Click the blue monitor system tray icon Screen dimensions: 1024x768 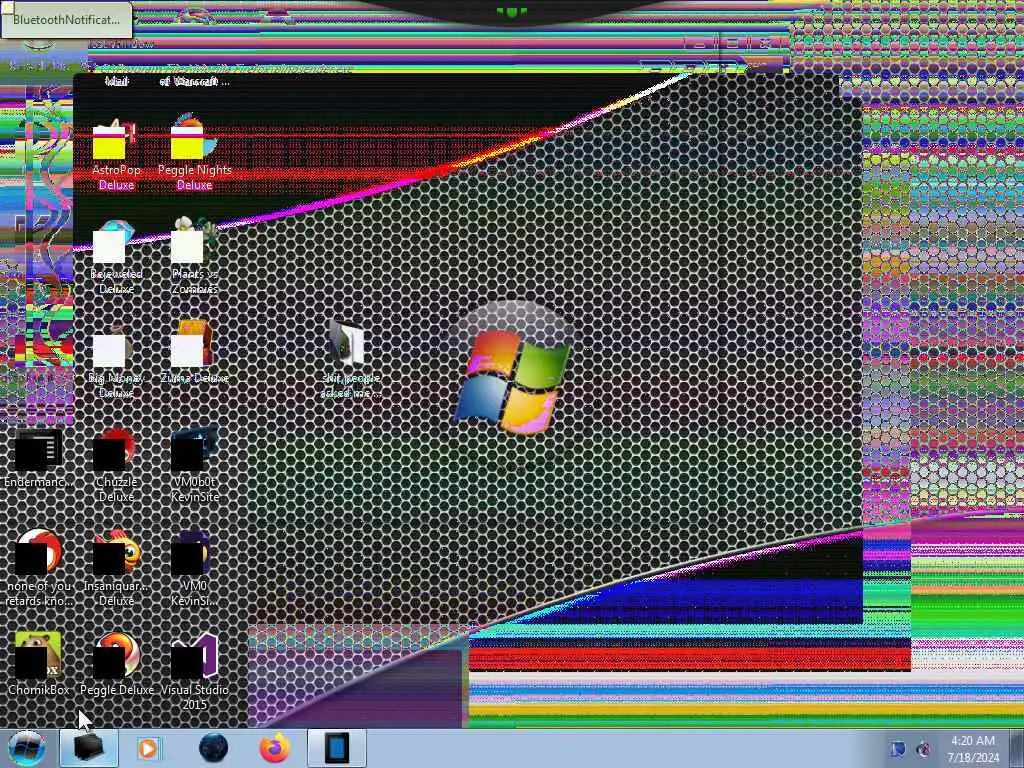tap(898, 749)
